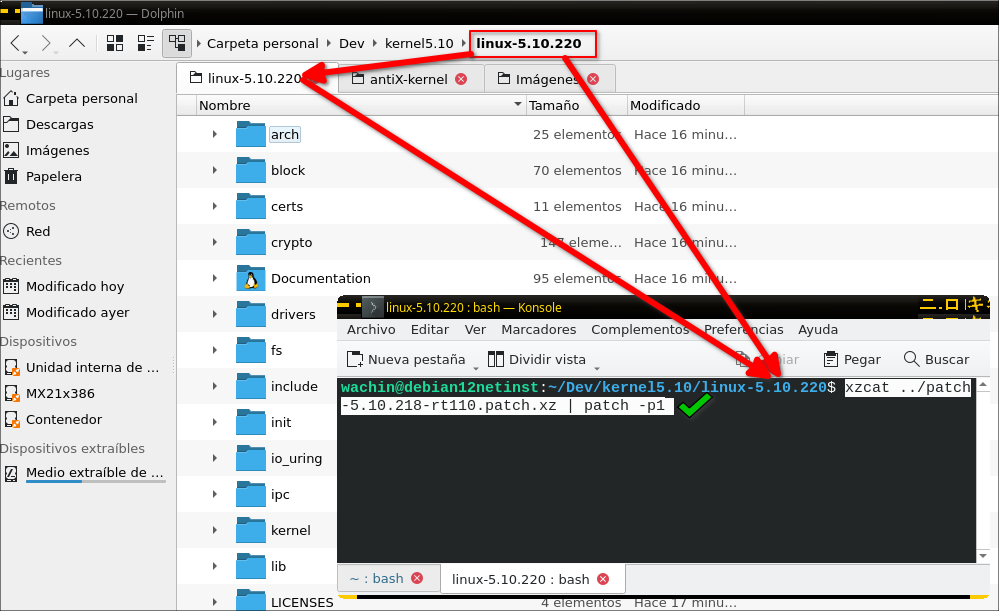Switch to antiX-kernel Dolphin tab

(x=408, y=79)
